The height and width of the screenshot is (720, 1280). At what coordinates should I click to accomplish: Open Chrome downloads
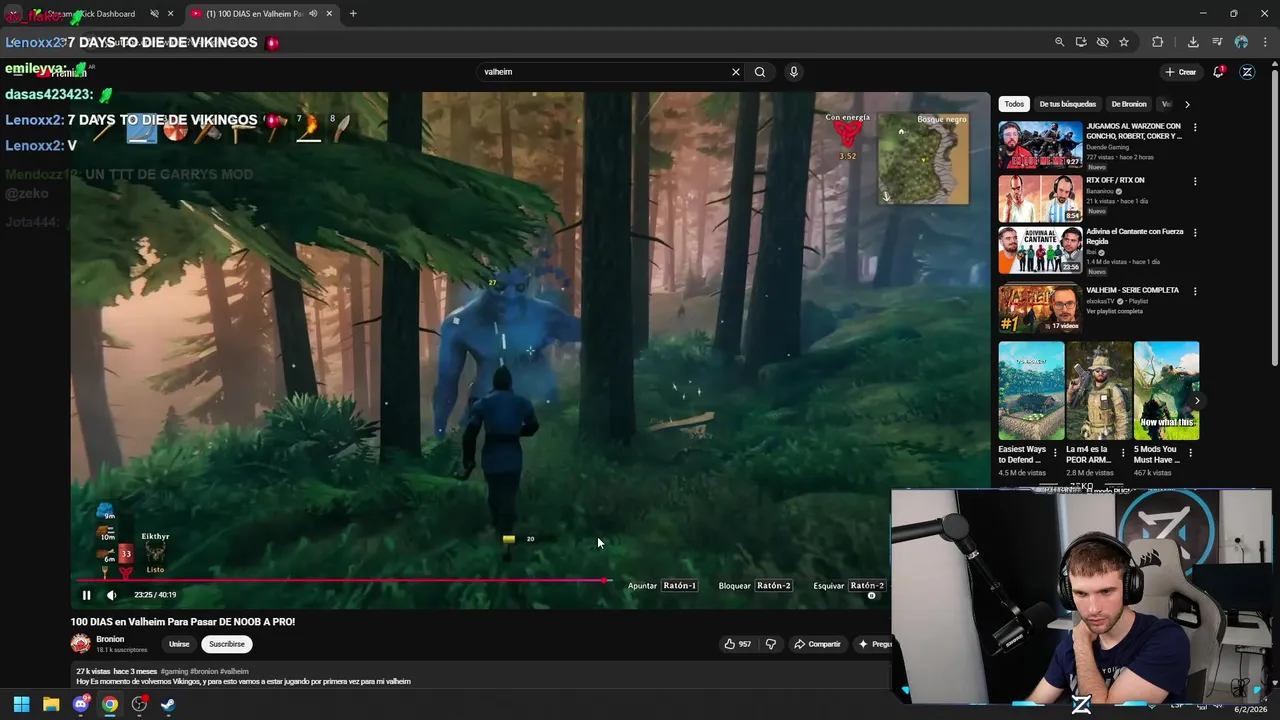coord(1193,42)
